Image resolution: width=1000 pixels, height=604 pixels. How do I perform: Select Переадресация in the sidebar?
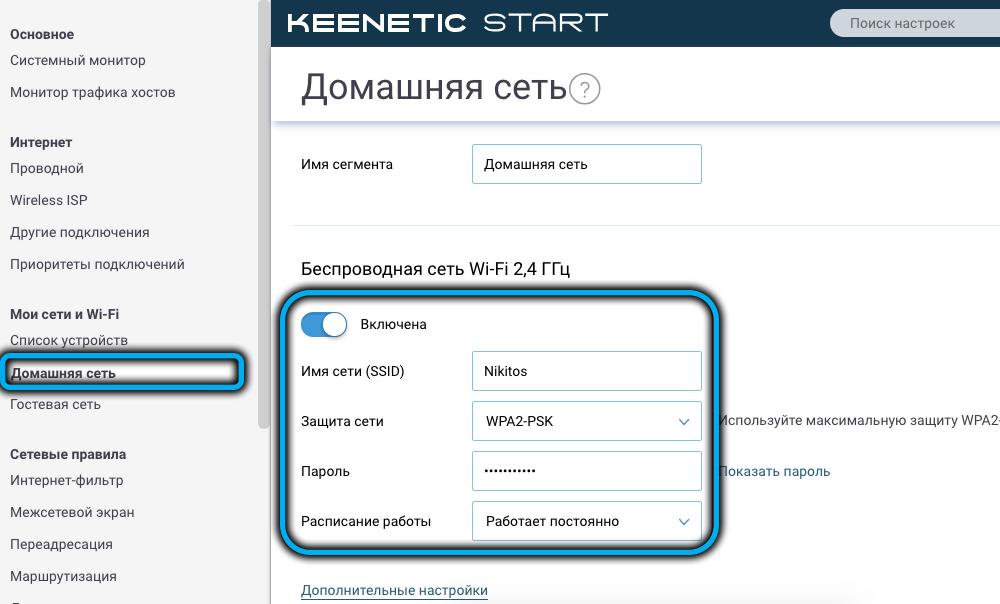pos(61,544)
